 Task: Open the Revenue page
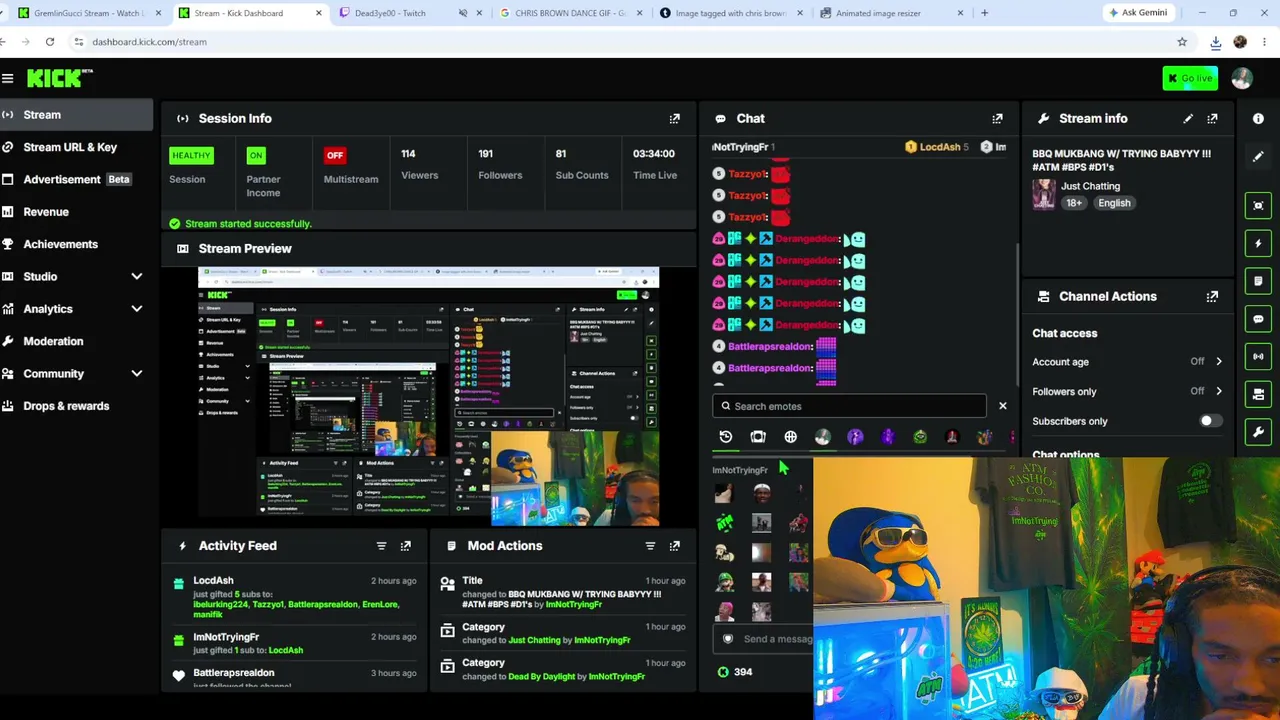77,212
